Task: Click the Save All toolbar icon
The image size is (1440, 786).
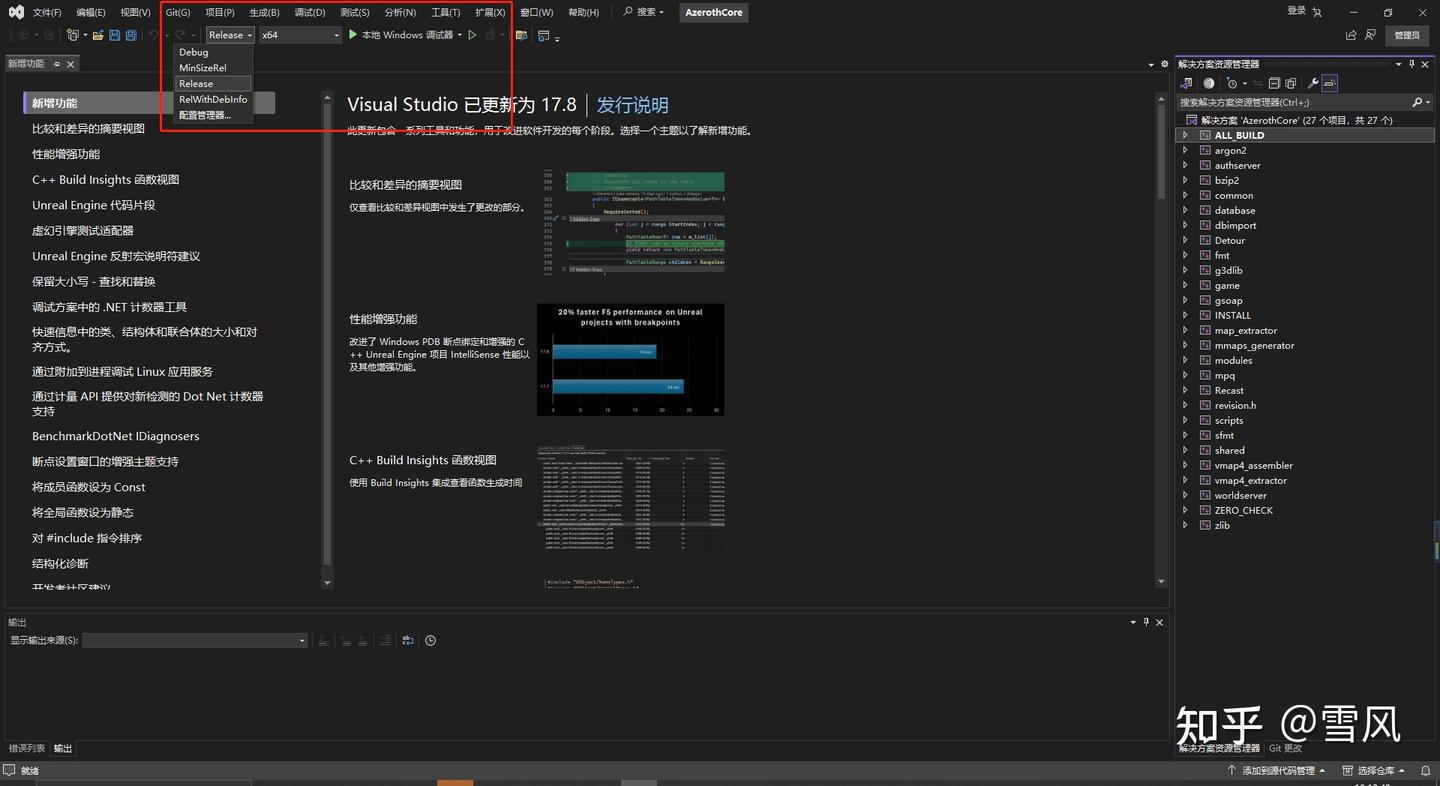Action: [x=131, y=35]
